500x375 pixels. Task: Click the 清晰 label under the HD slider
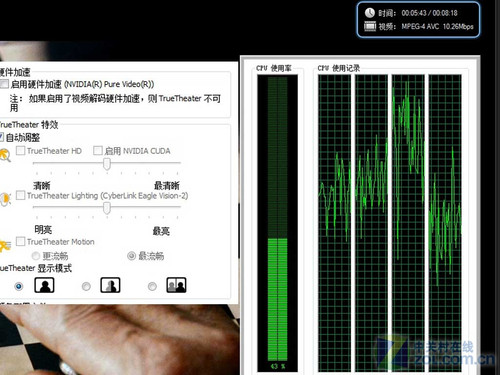(x=42, y=186)
